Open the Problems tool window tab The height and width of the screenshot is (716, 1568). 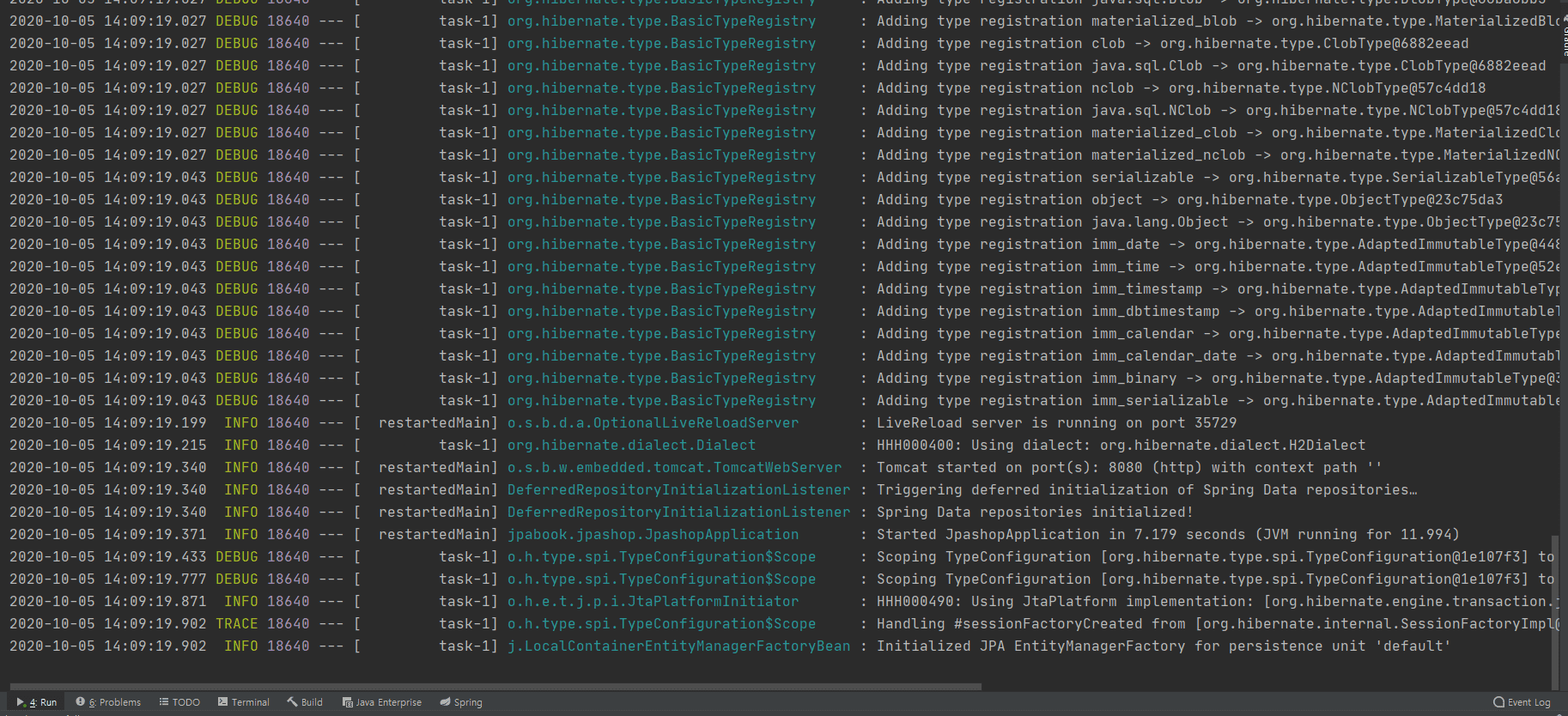pyautogui.click(x=108, y=702)
